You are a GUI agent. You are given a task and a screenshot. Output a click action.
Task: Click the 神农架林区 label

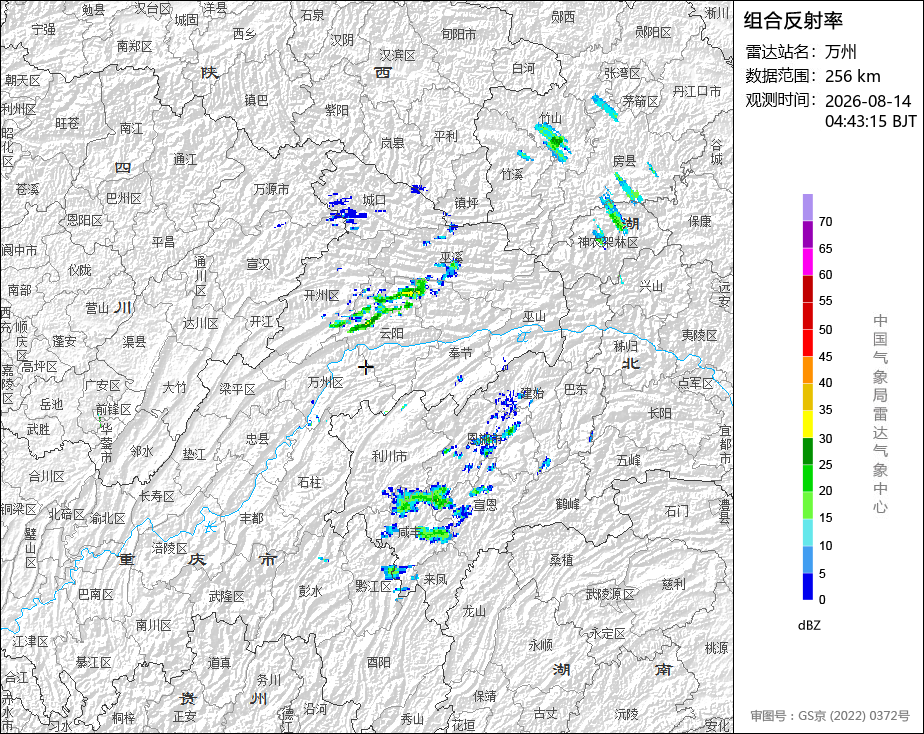pyautogui.click(x=608, y=242)
